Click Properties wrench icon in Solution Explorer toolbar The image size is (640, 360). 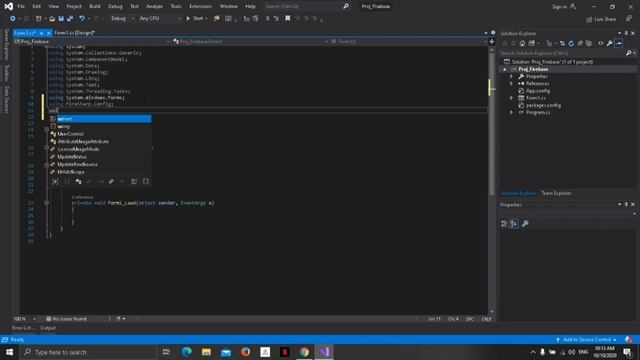pyautogui.click(x=609, y=43)
